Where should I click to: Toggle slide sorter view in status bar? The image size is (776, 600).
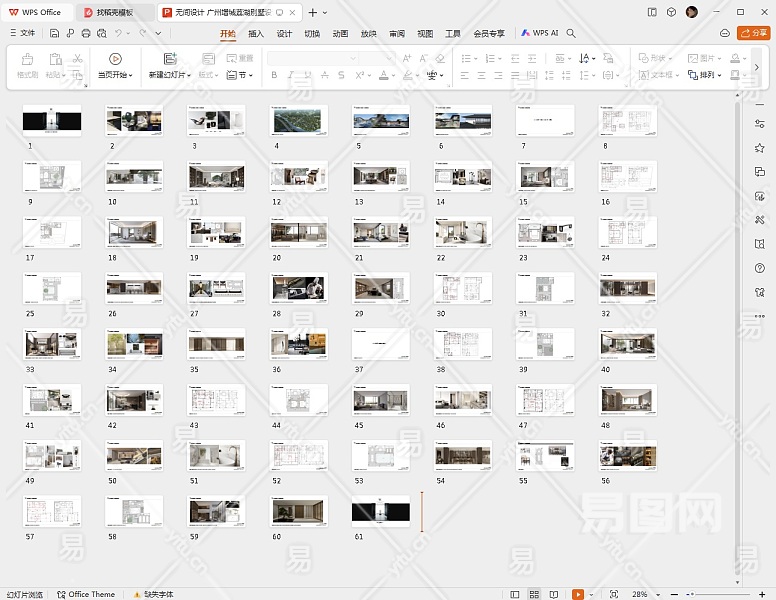535,594
